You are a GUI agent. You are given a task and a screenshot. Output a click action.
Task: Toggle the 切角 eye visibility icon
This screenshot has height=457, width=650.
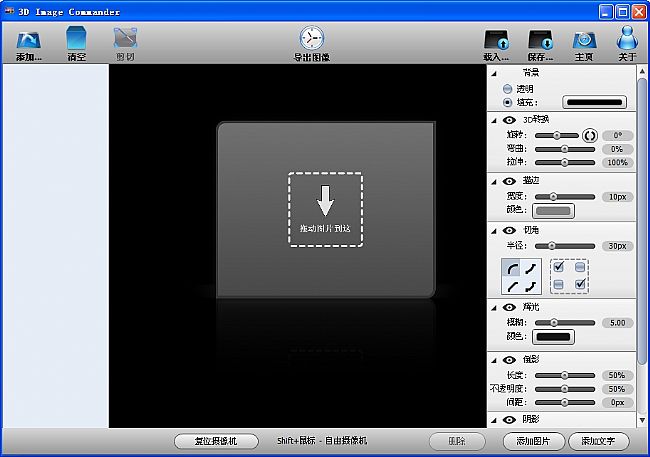point(509,231)
